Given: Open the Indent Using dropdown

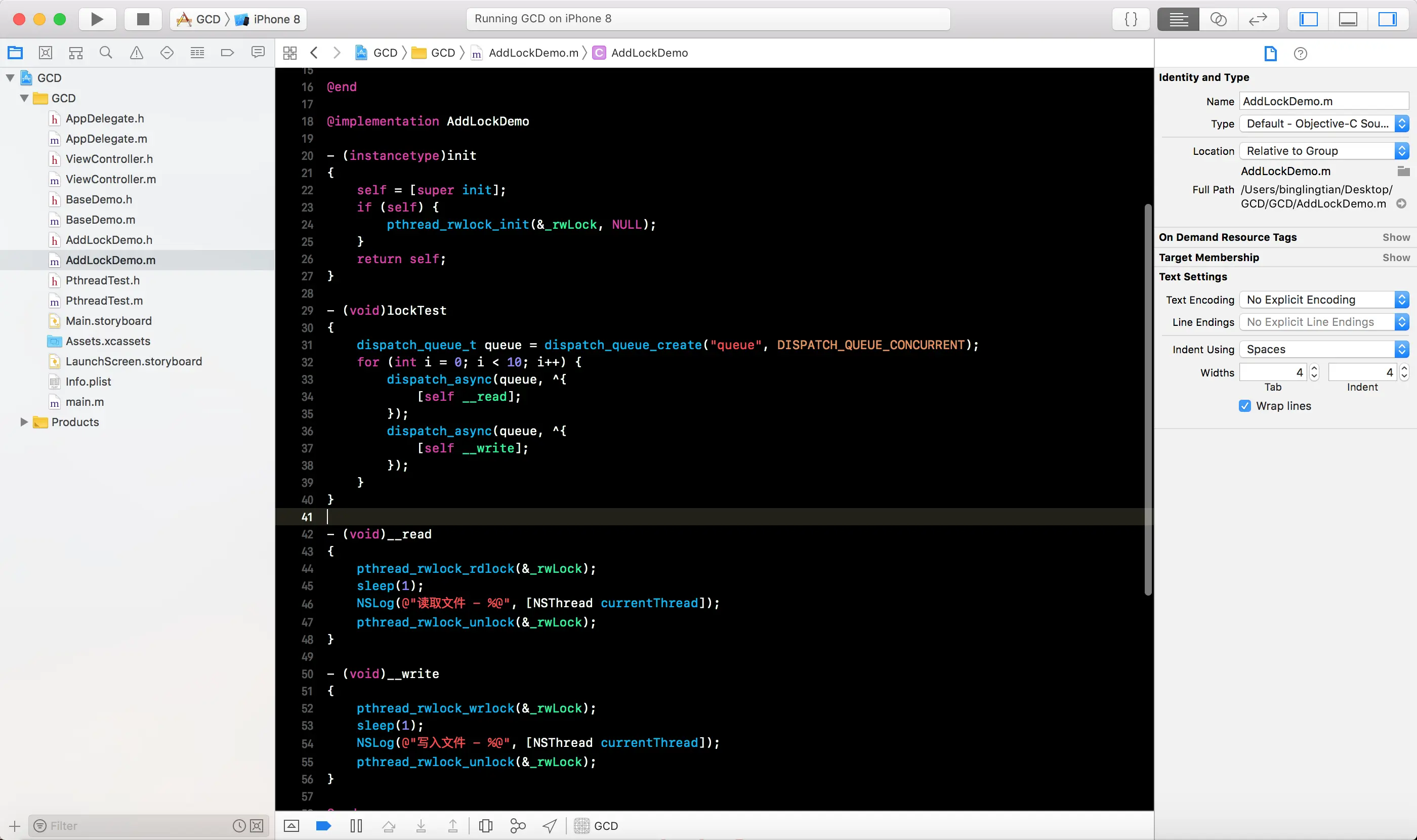Looking at the screenshot, I should click(1323, 349).
